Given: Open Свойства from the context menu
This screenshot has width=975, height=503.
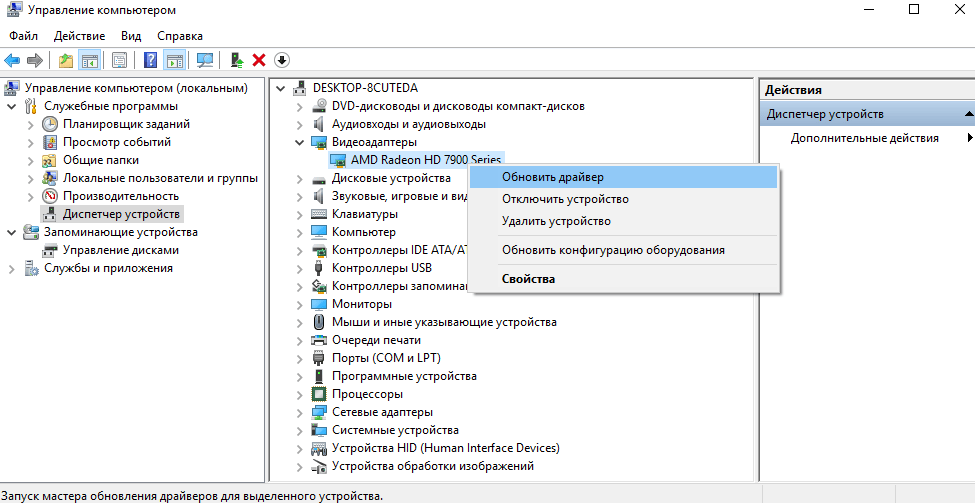Looking at the screenshot, I should [623, 279].
